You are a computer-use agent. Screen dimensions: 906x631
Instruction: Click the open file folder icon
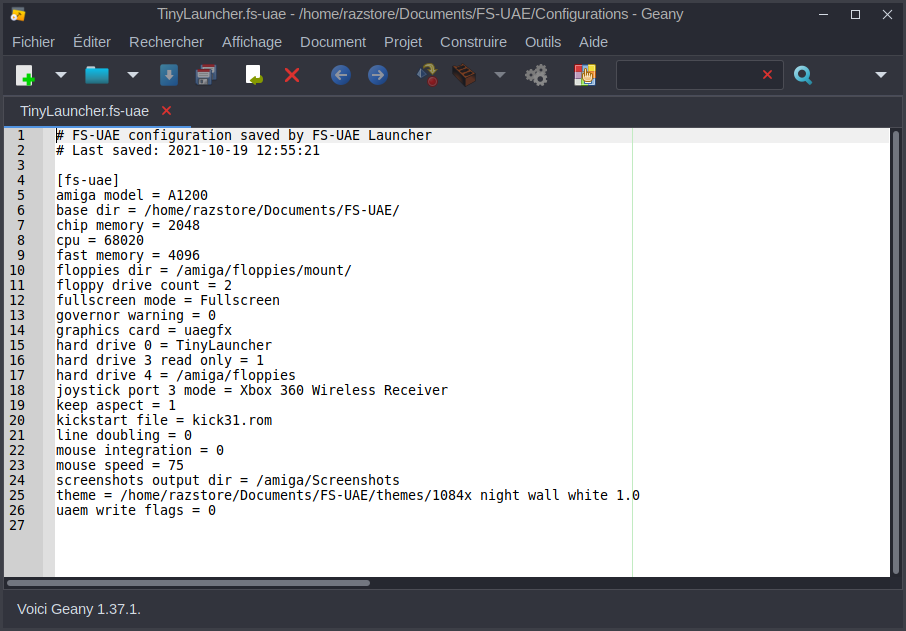coord(97,75)
